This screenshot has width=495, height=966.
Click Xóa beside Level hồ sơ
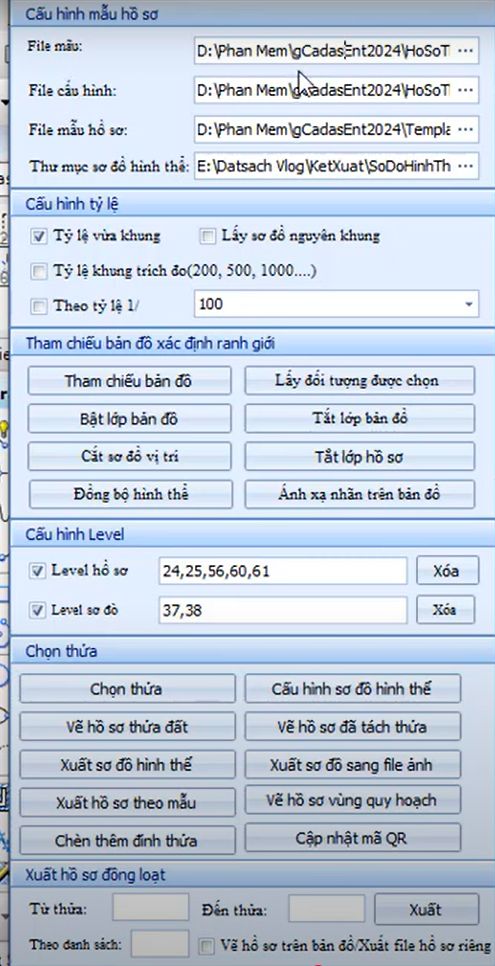pos(446,570)
